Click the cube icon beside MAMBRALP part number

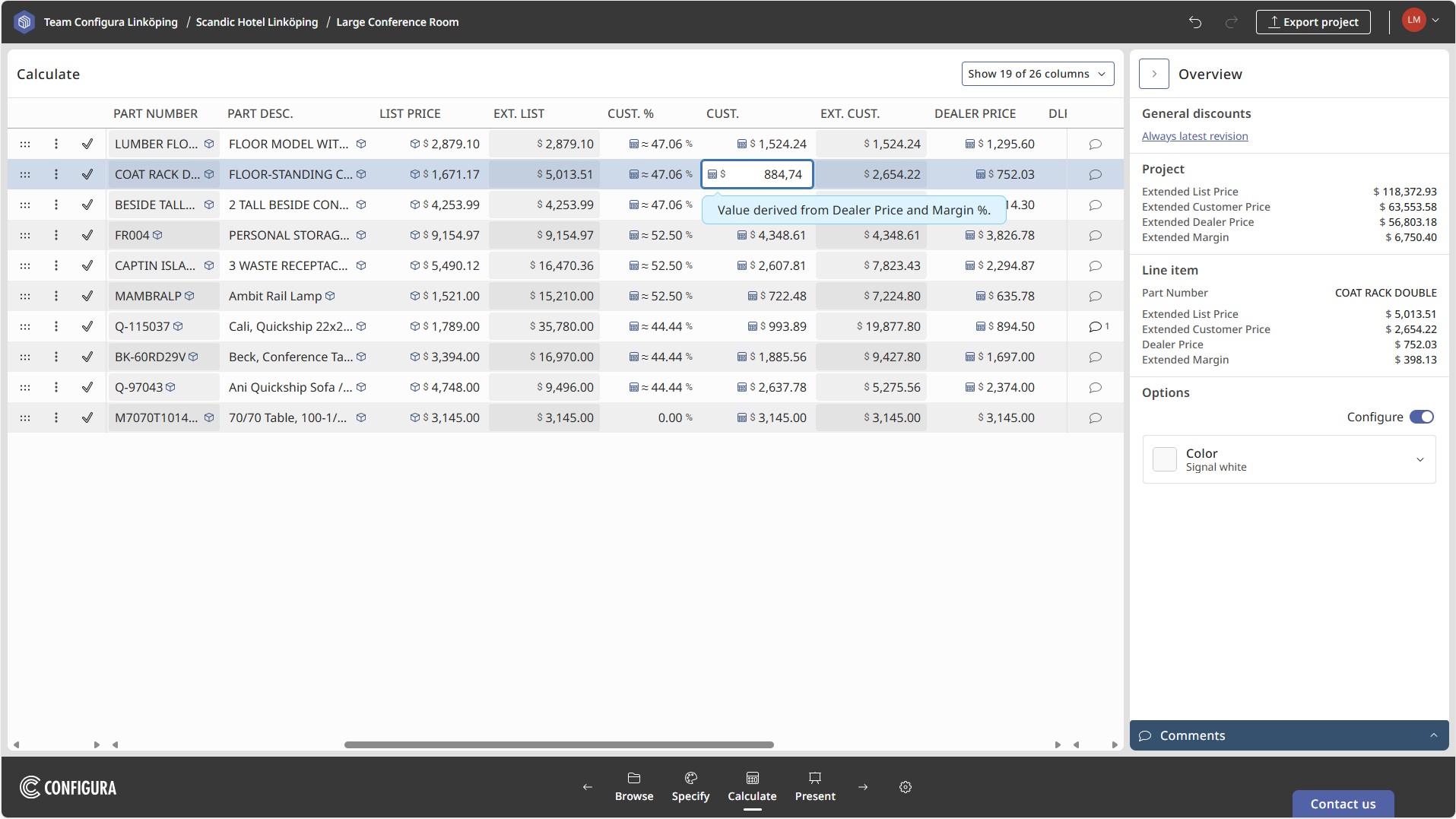(x=189, y=296)
